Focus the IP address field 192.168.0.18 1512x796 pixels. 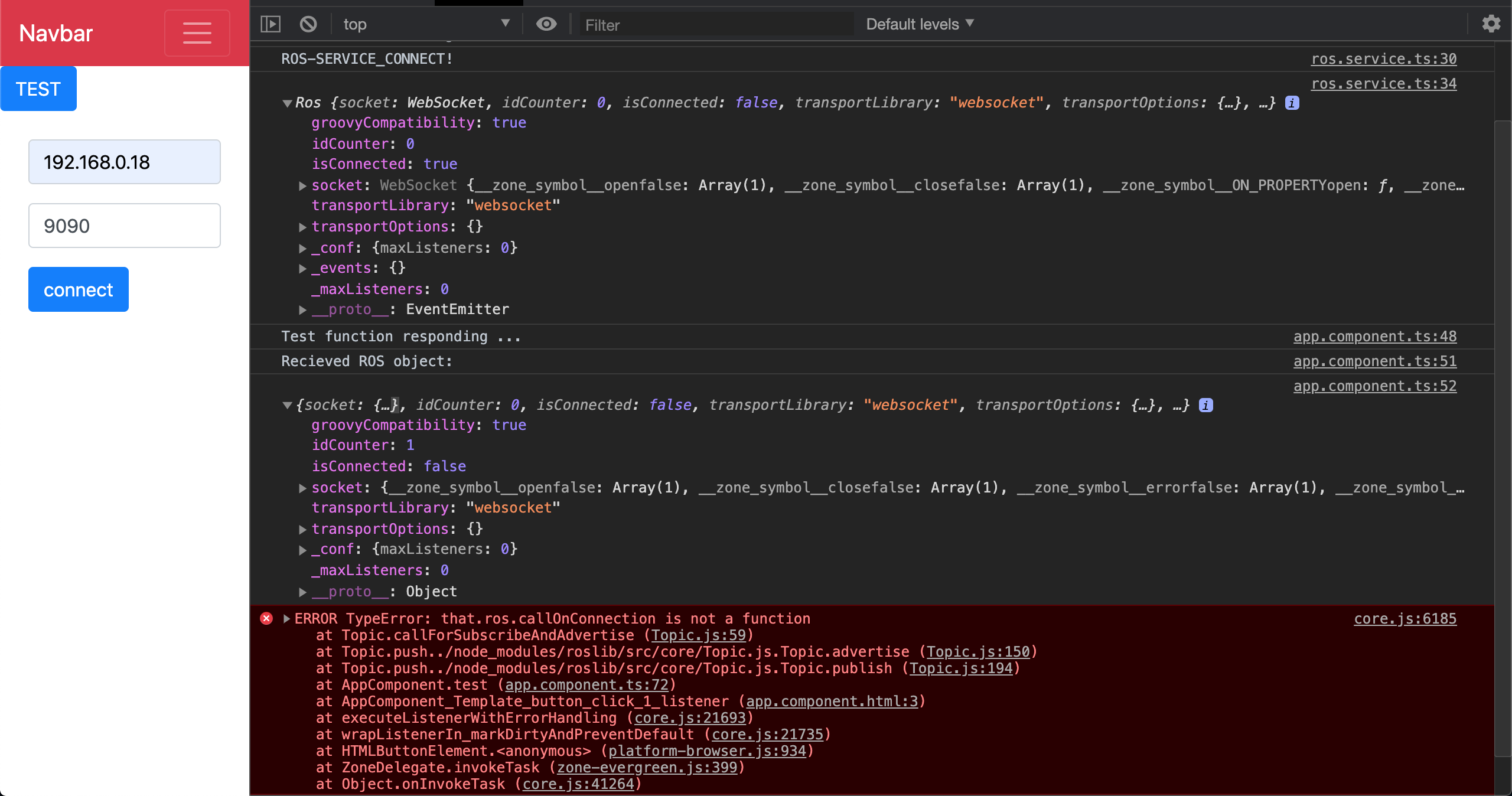125,162
